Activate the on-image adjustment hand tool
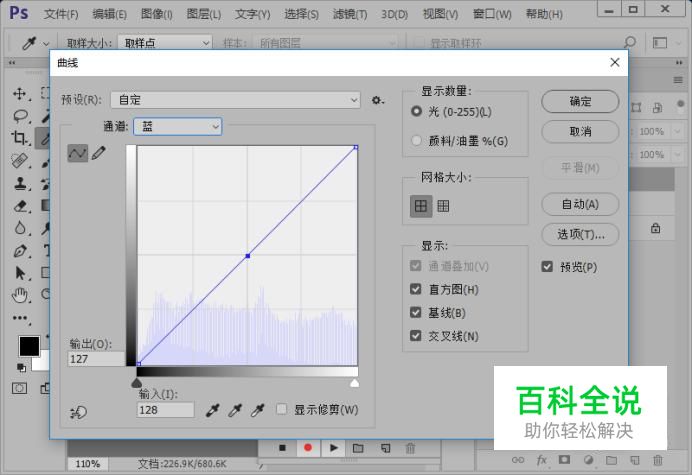 point(79,413)
